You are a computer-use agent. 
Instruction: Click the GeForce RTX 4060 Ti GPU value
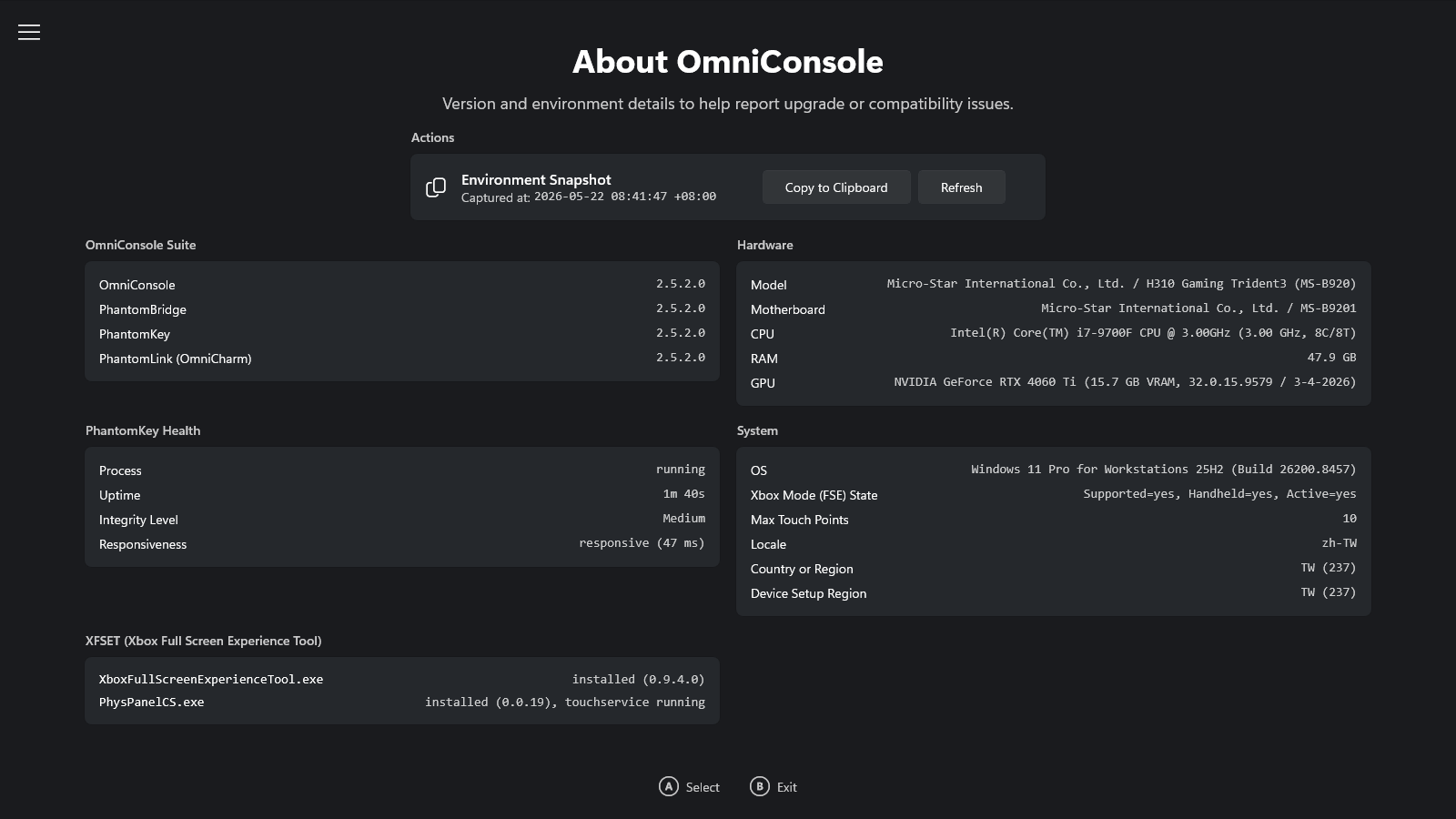tap(1125, 382)
